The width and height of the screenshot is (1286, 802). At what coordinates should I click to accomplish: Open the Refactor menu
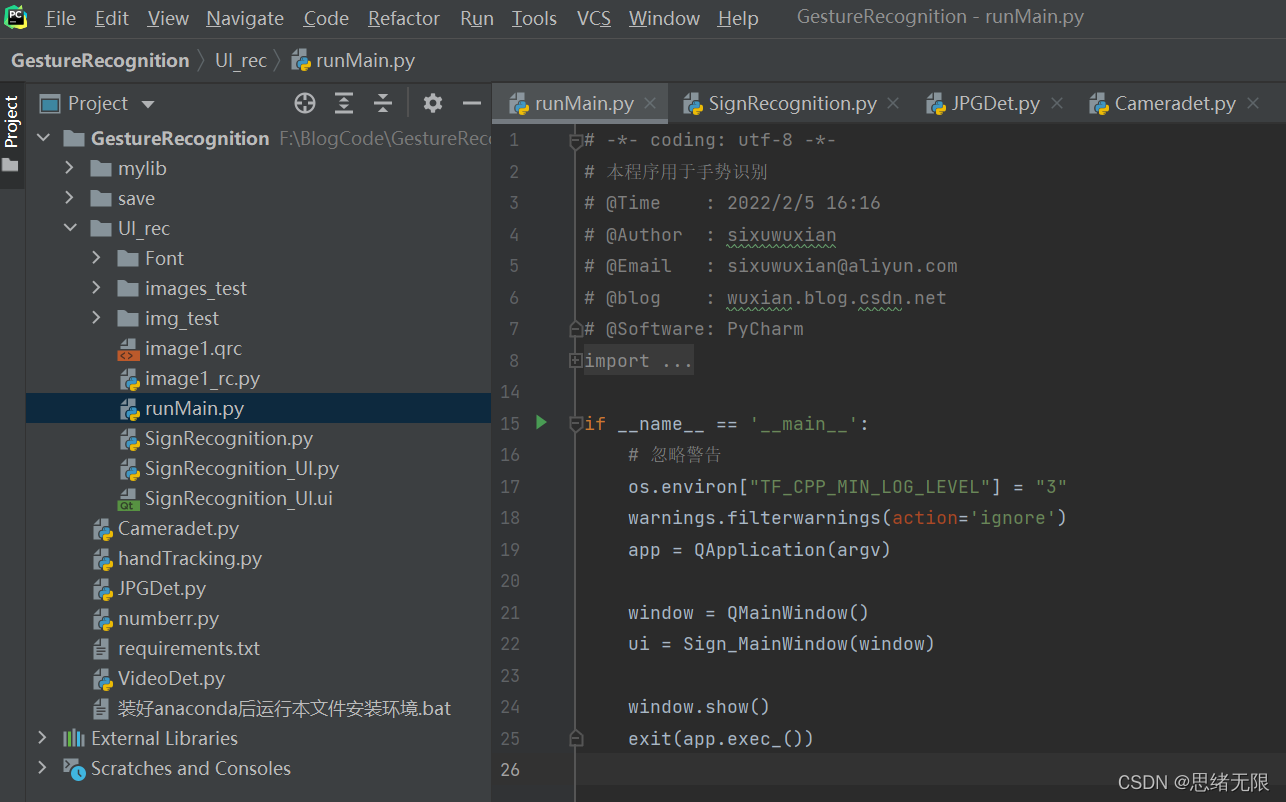403,18
